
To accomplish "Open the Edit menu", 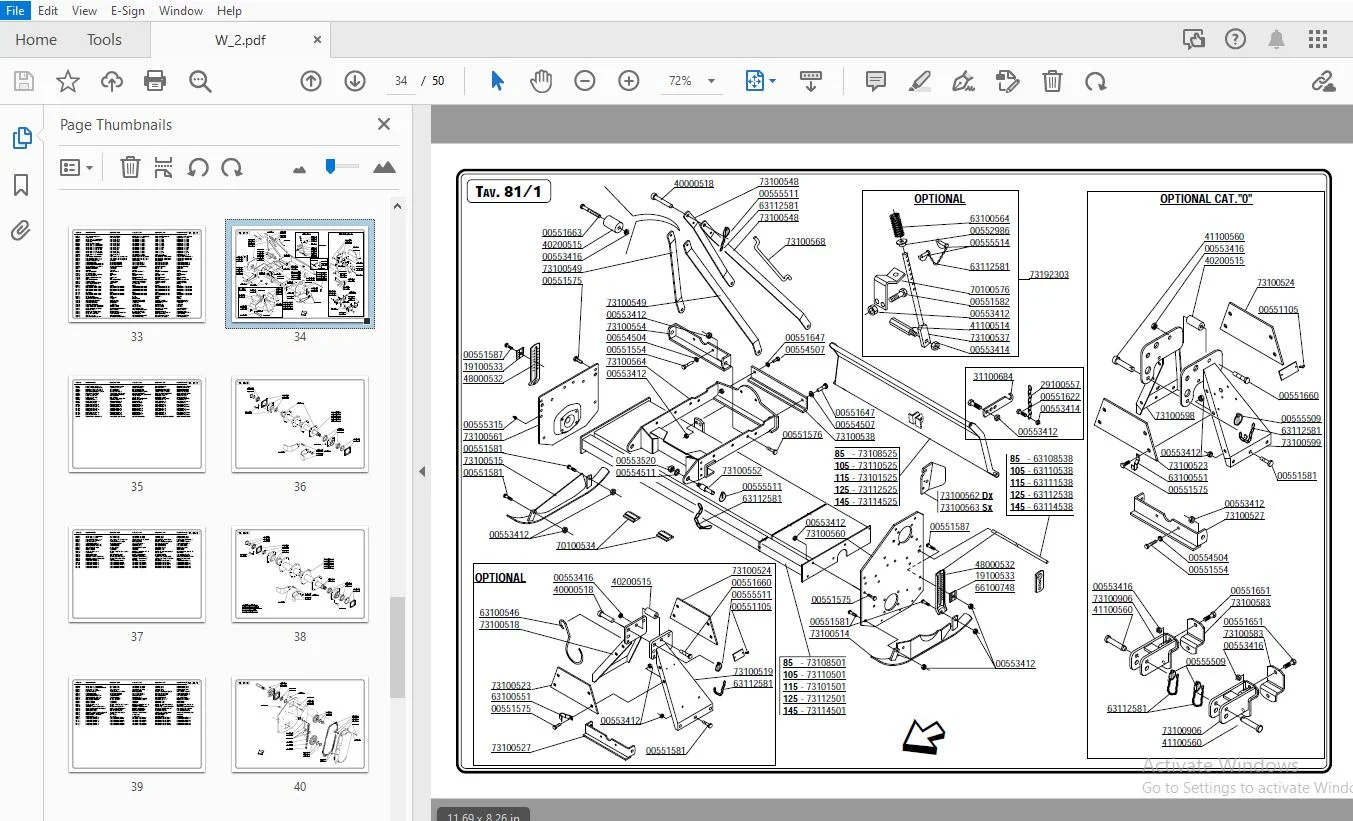I will pos(48,11).
